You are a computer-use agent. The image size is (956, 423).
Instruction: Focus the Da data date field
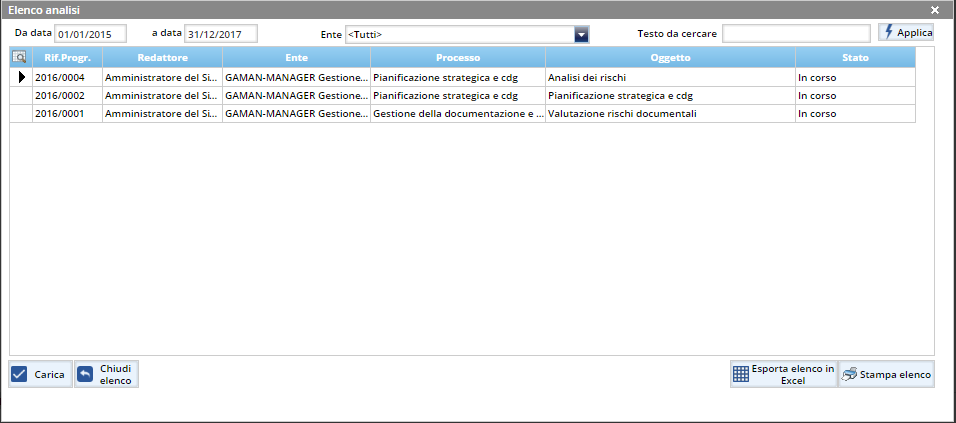tap(90, 34)
